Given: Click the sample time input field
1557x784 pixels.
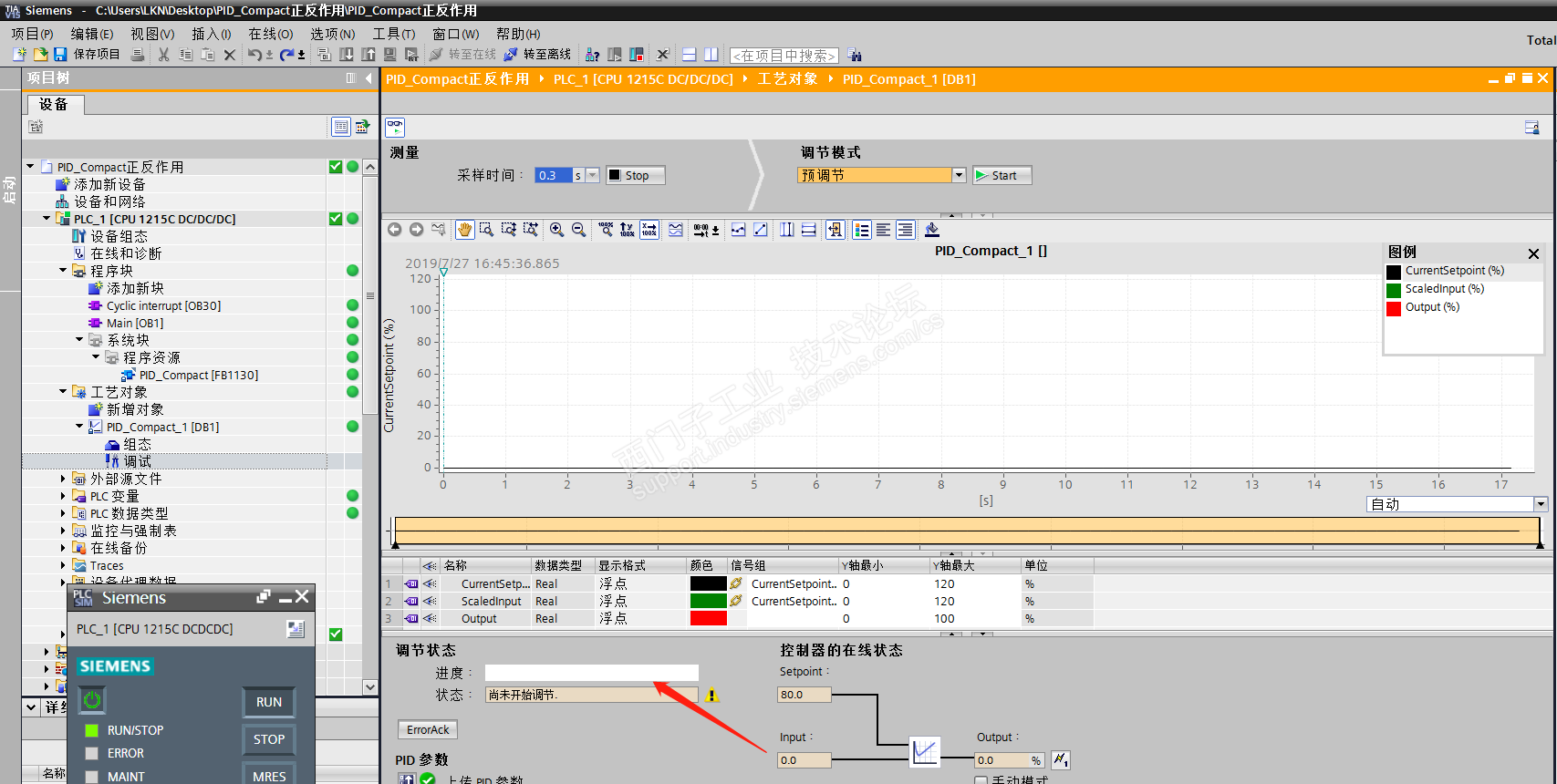Looking at the screenshot, I should (554, 175).
